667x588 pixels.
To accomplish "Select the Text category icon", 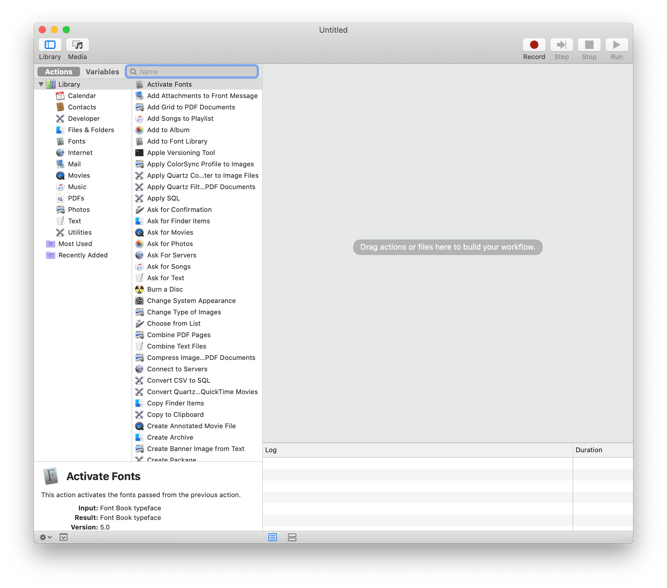I will 60,221.
